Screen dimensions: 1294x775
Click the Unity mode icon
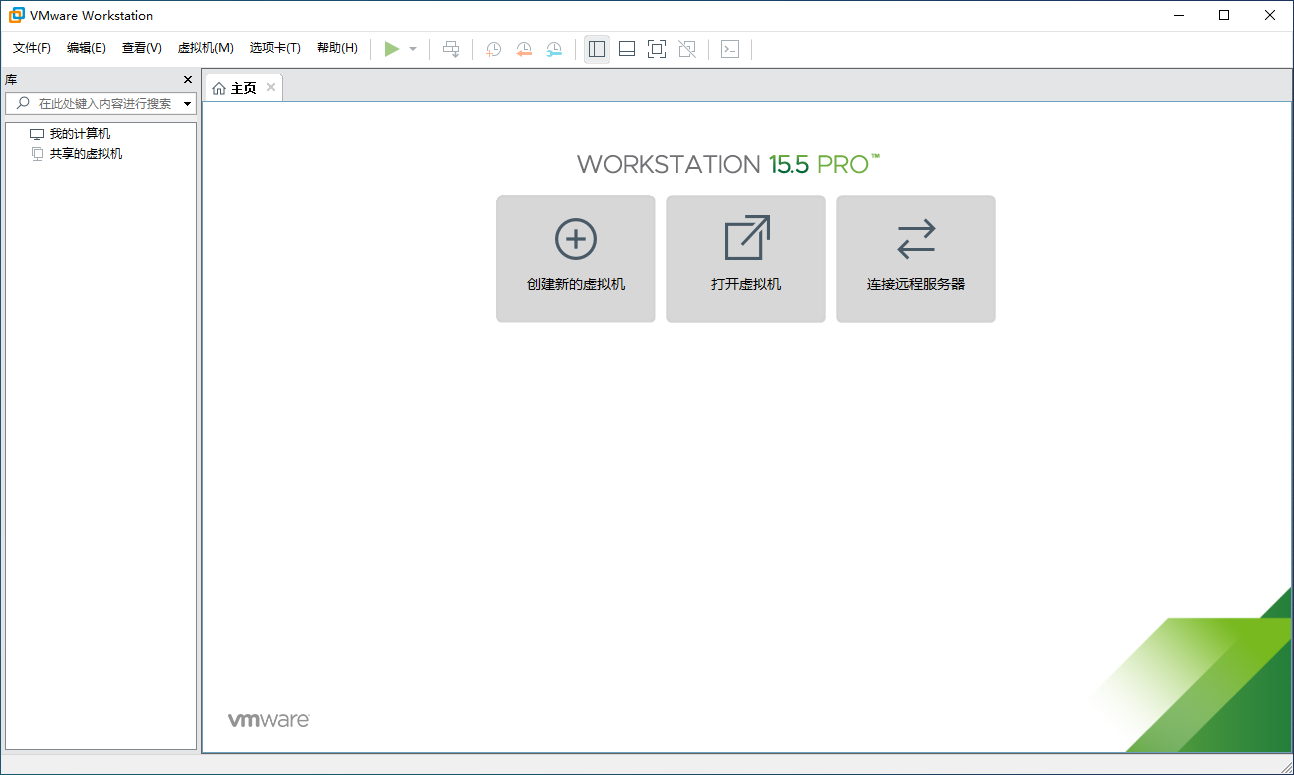pyautogui.click(x=687, y=48)
